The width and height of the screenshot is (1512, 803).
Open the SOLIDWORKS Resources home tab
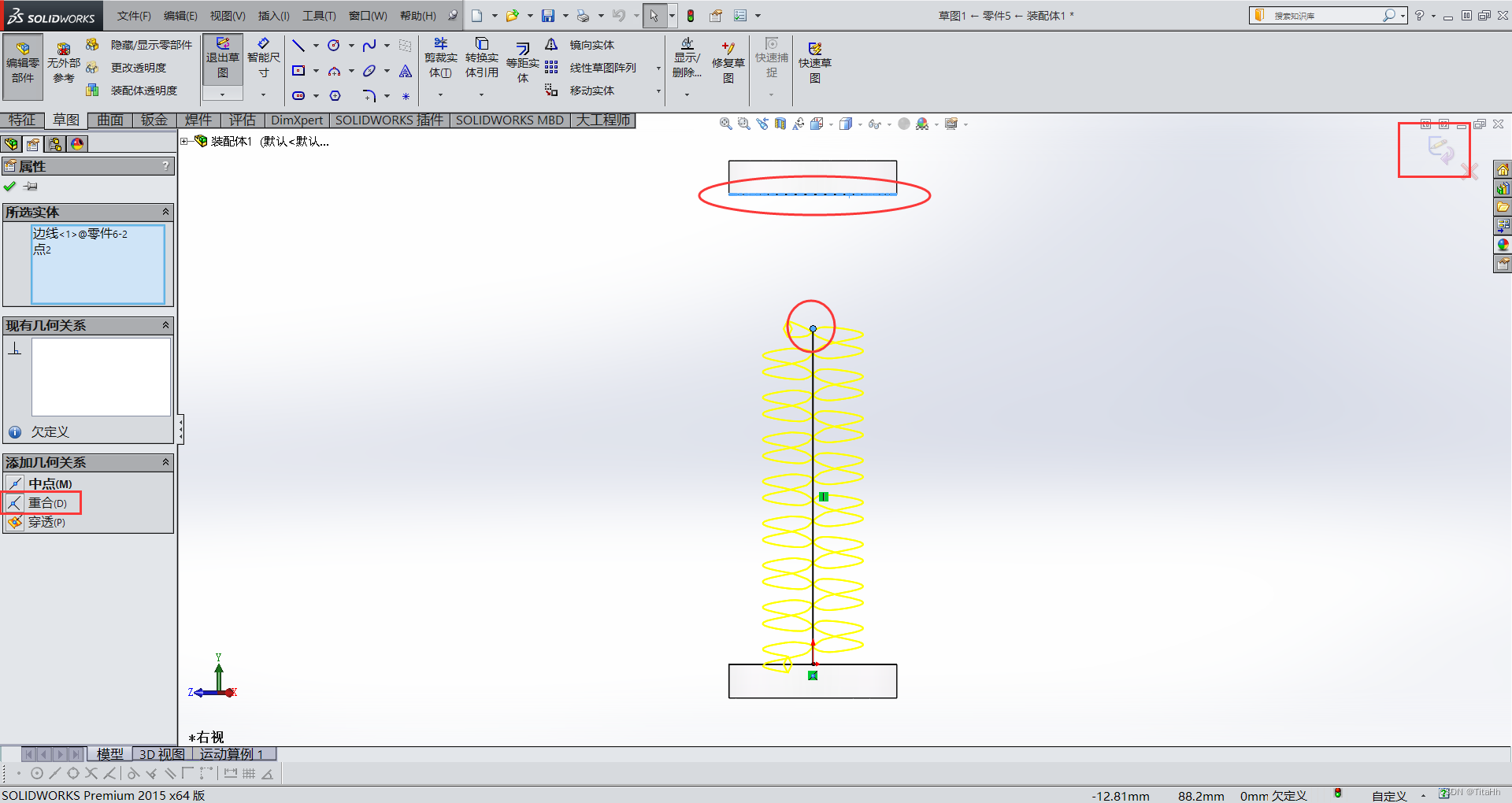coord(1503,169)
